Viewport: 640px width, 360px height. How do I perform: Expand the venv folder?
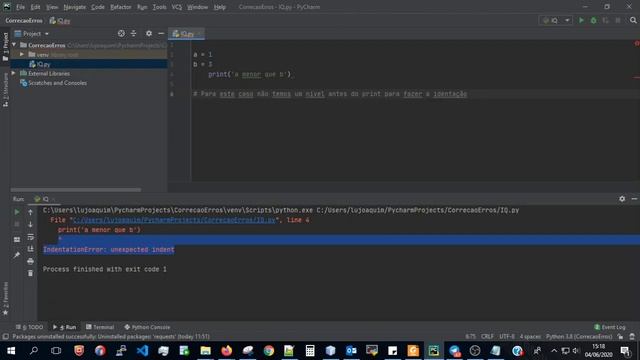click(22, 54)
